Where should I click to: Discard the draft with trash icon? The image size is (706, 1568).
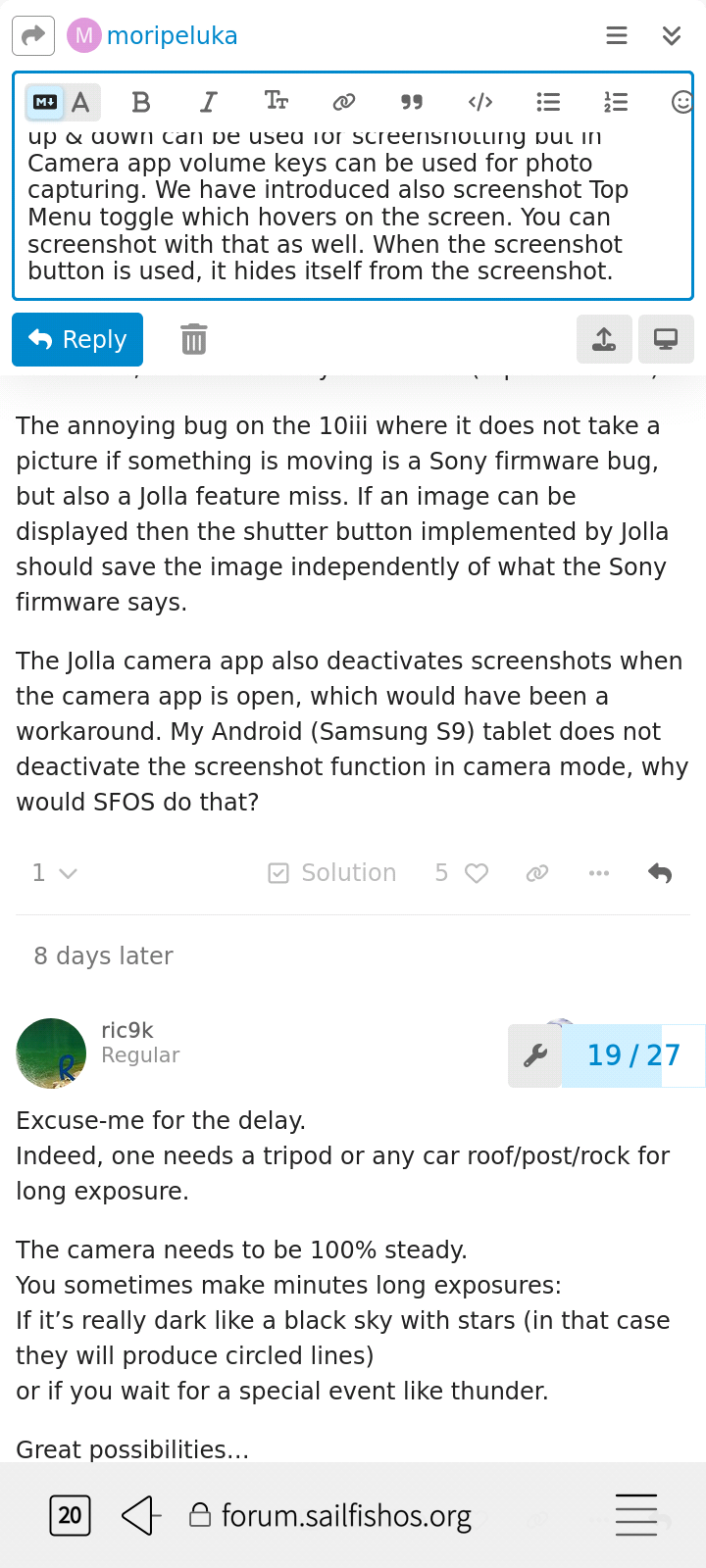193,339
